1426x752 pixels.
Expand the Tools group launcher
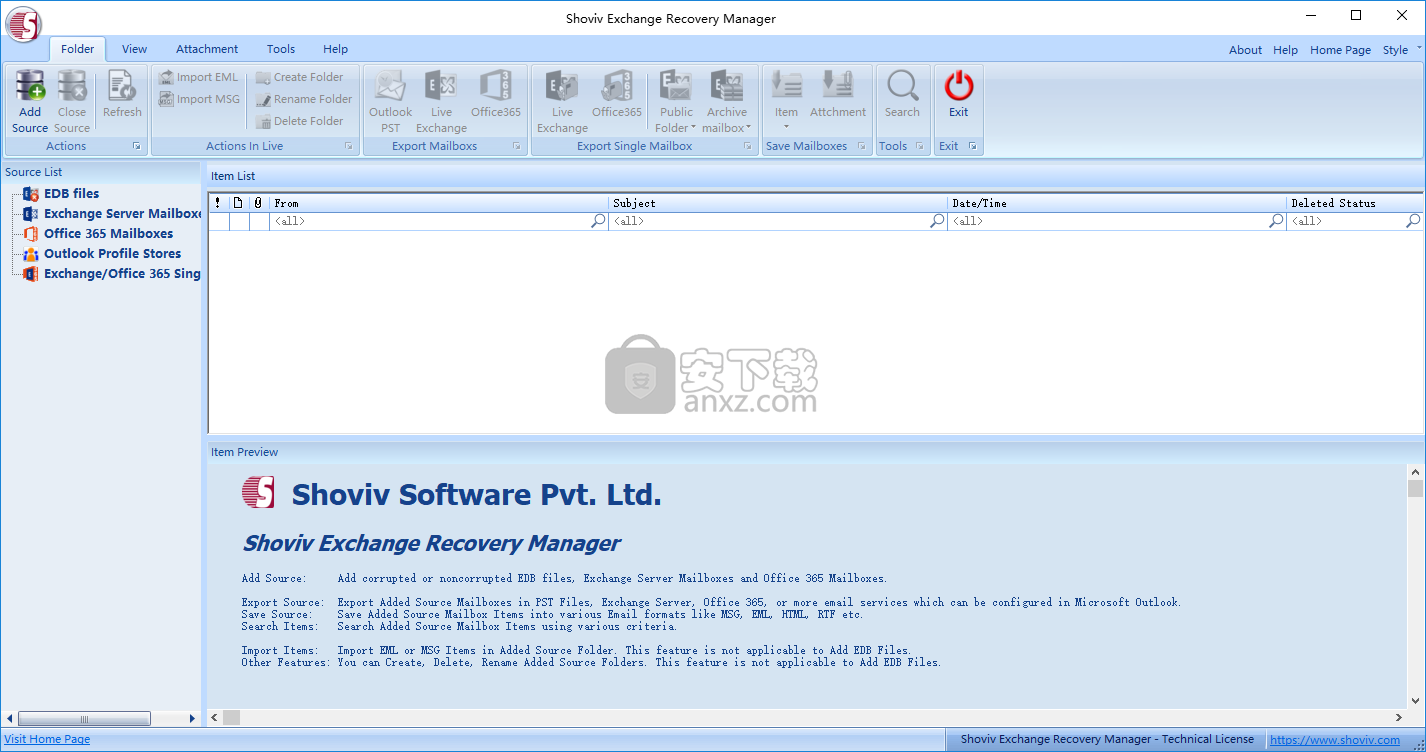pos(918,147)
